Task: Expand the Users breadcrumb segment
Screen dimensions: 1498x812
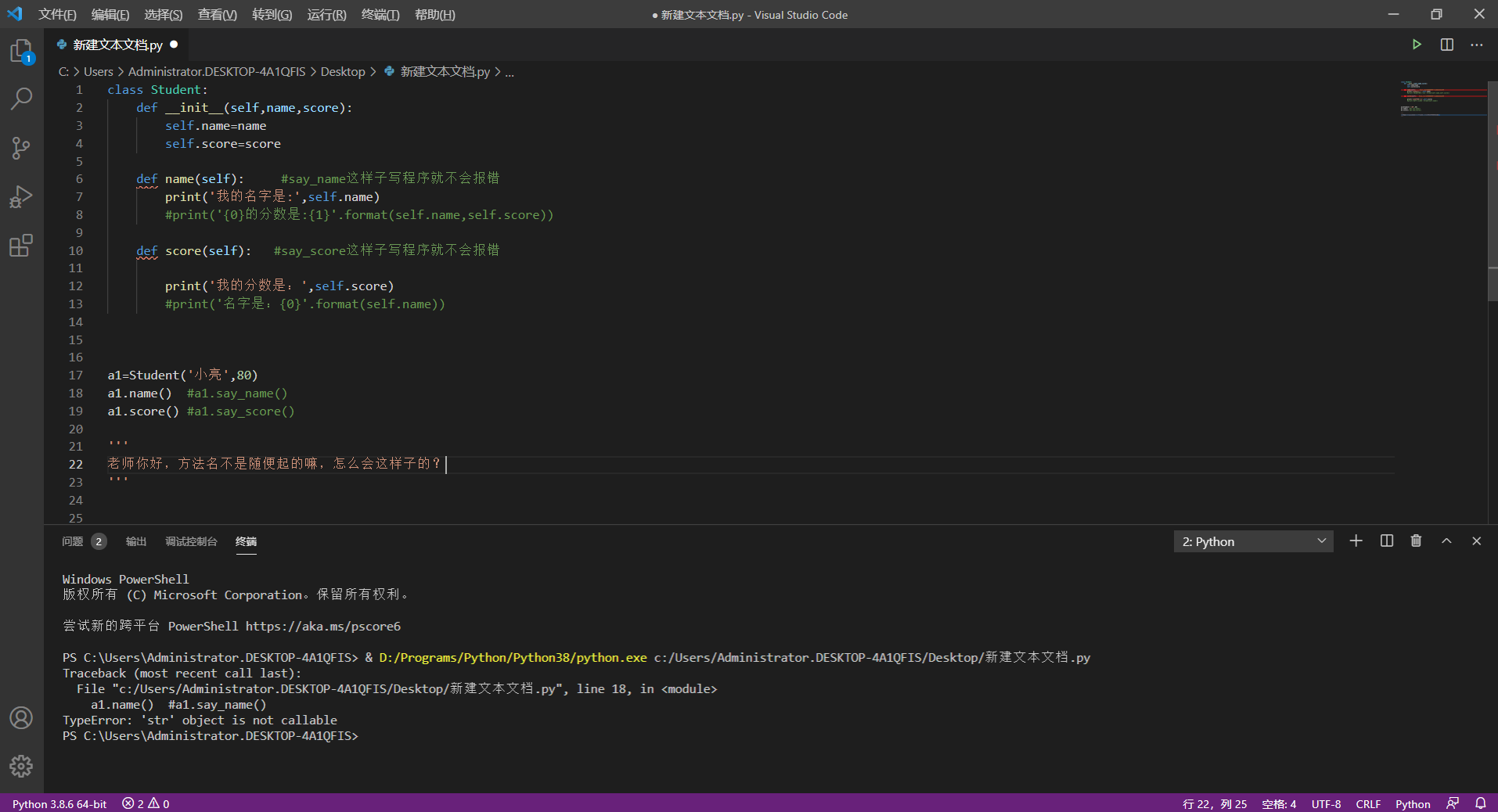Action: (x=99, y=71)
